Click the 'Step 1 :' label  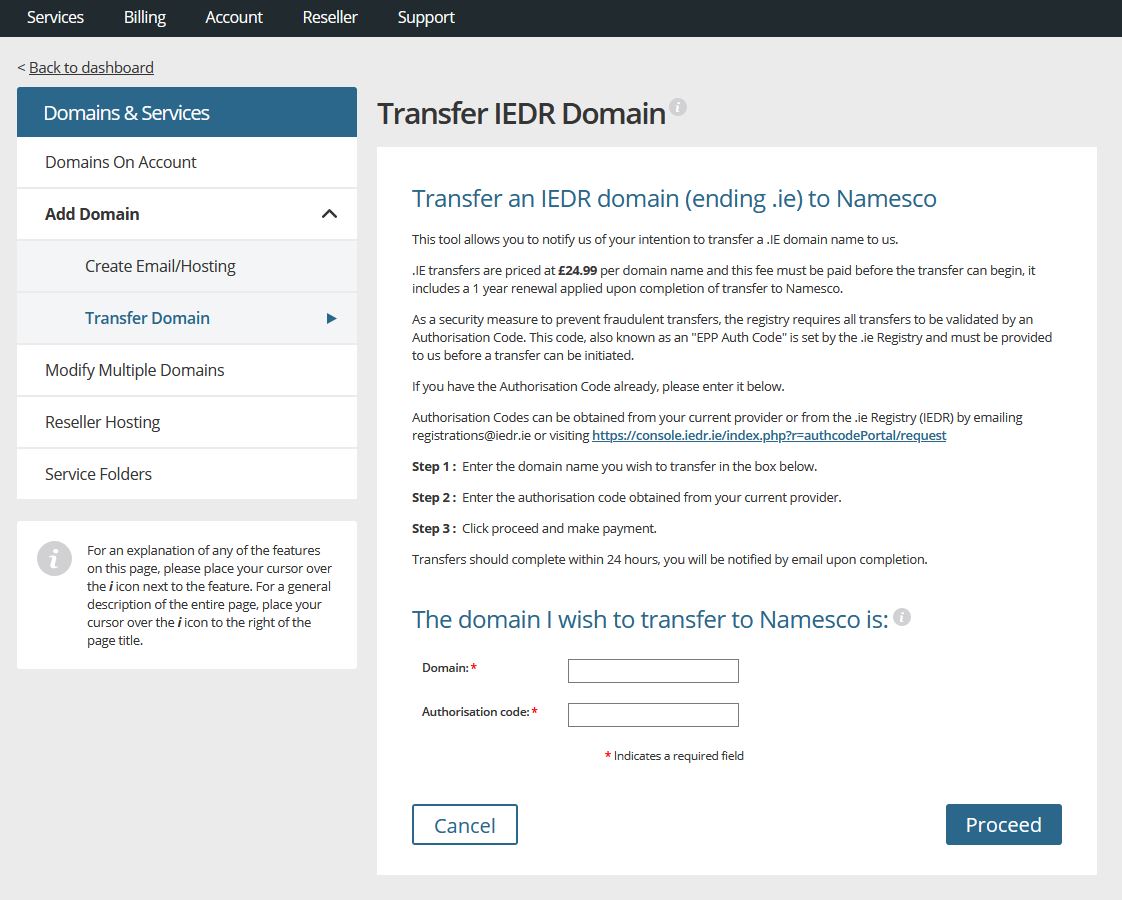click(x=434, y=466)
